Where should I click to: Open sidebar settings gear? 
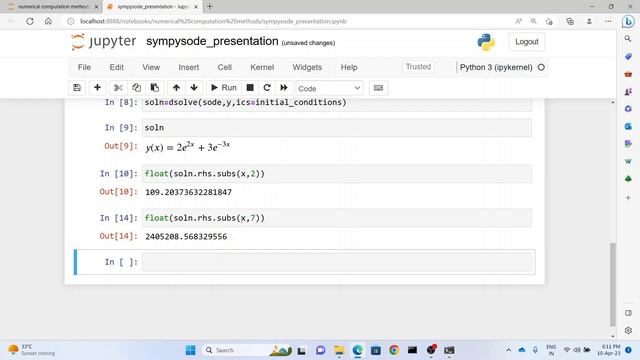628,330
